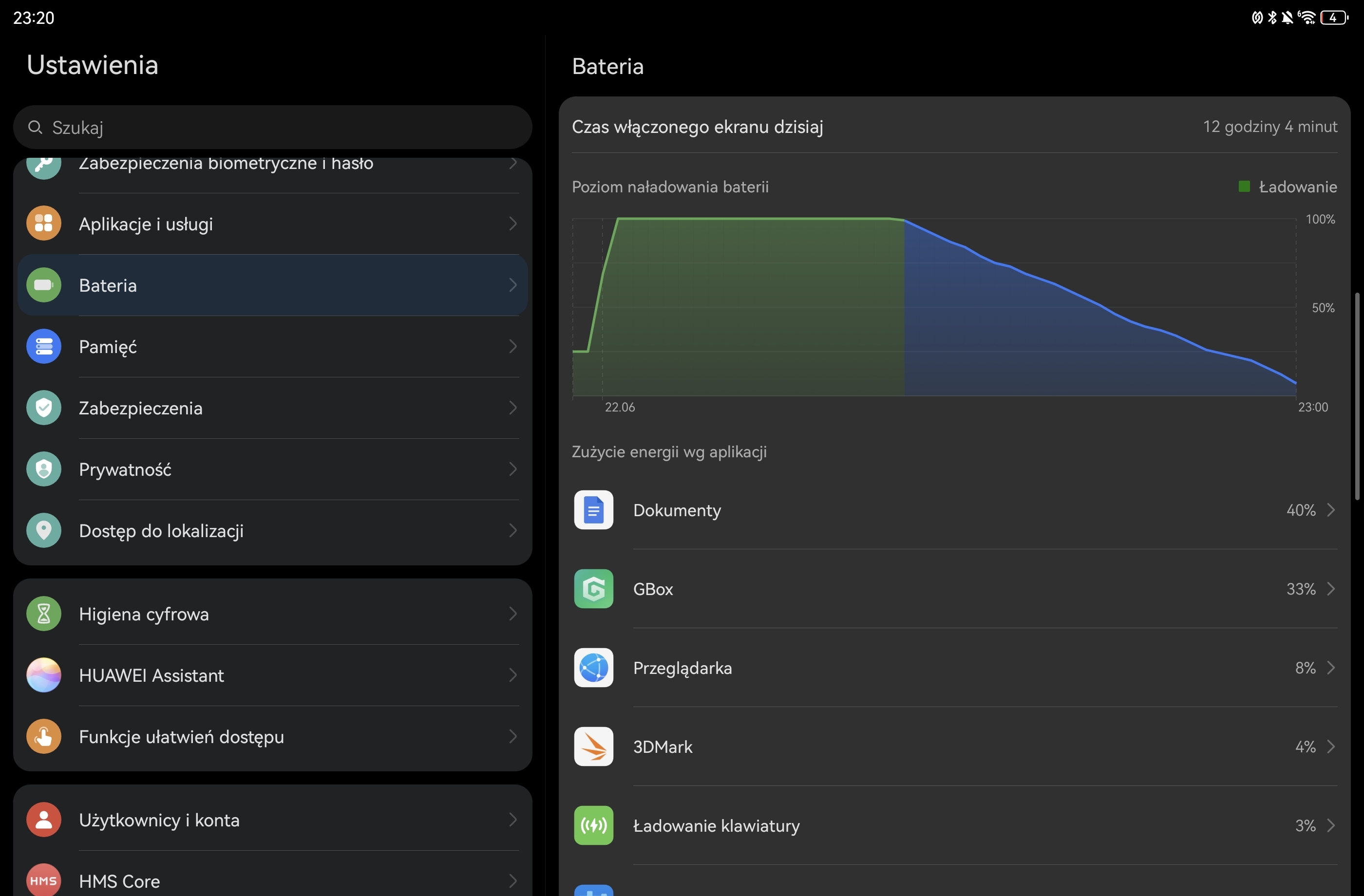
Task: Expand GBox usage details chevron
Action: [x=1331, y=588]
